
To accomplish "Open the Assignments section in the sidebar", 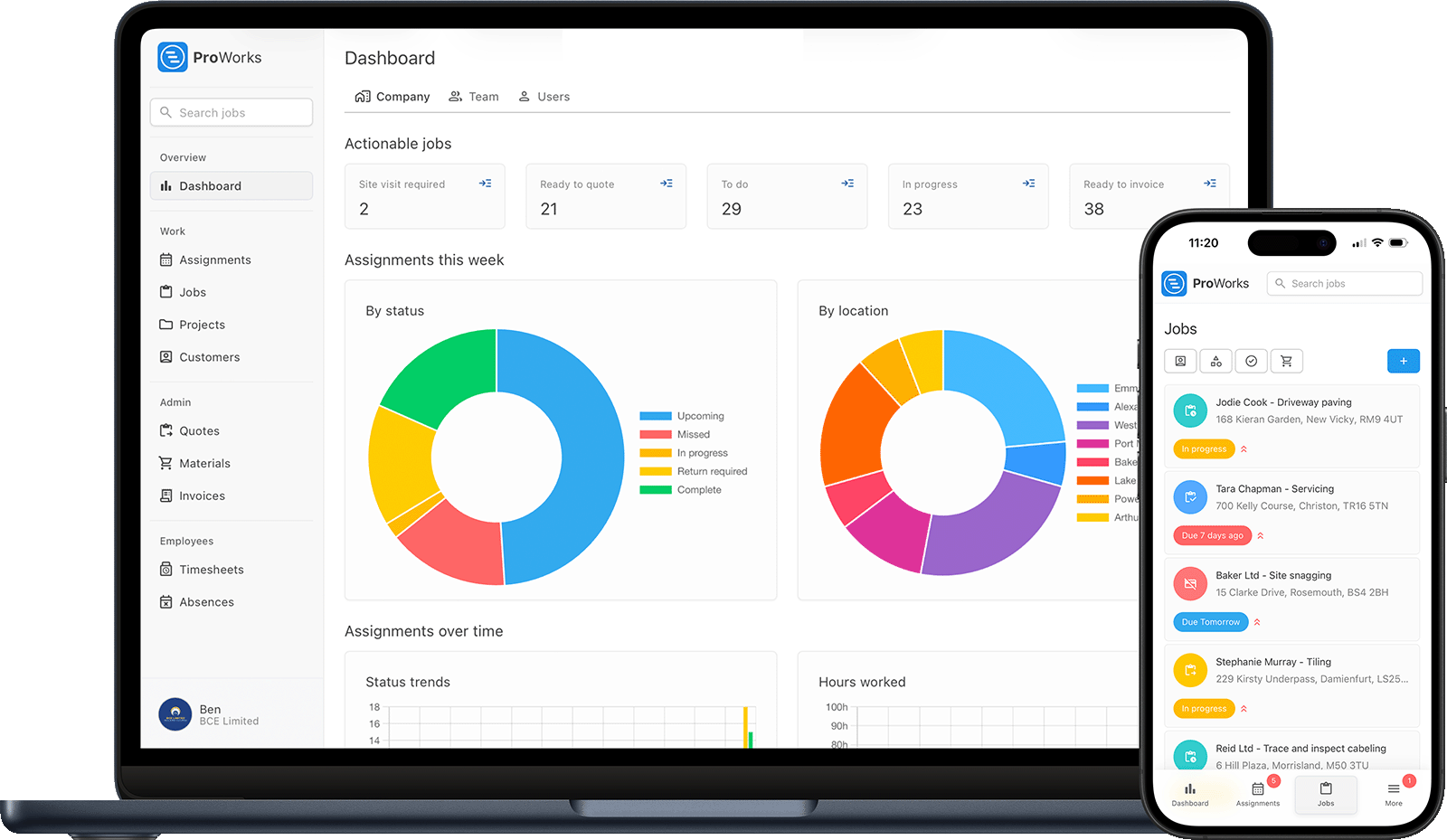I will [214, 260].
